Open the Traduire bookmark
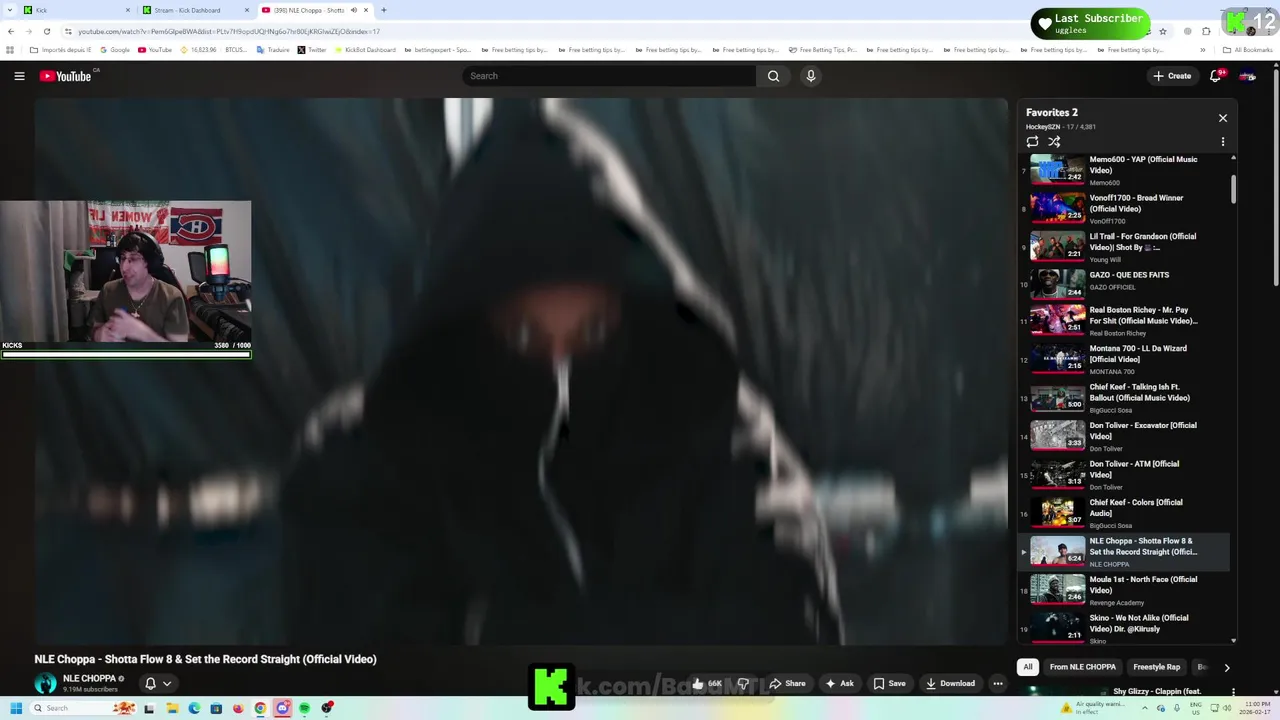The width and height of the screenshot is (1280, 720). [x=273, y=50]
